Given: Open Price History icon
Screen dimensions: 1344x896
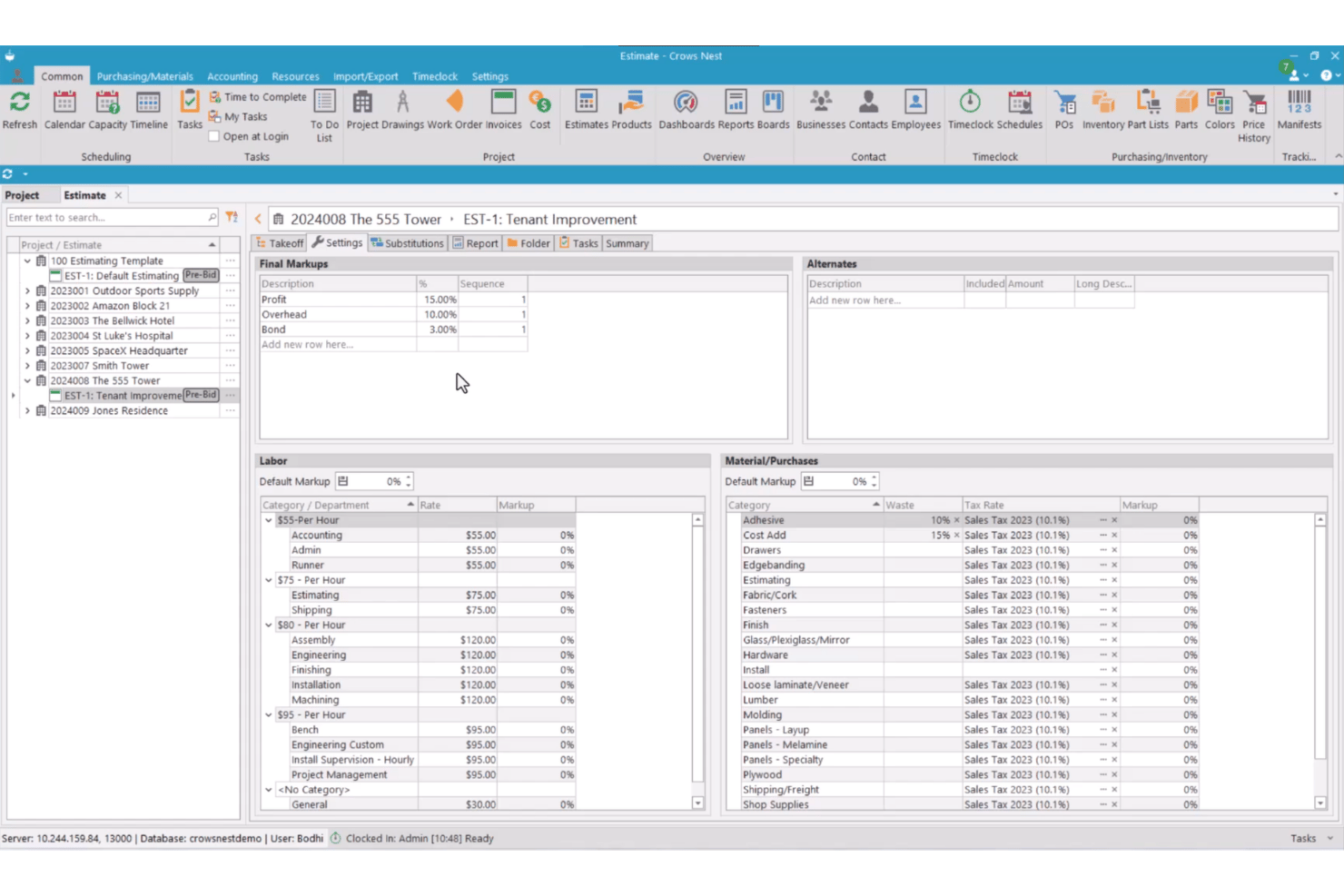Looking at the screenshot, I should (x=1253, y=115).
